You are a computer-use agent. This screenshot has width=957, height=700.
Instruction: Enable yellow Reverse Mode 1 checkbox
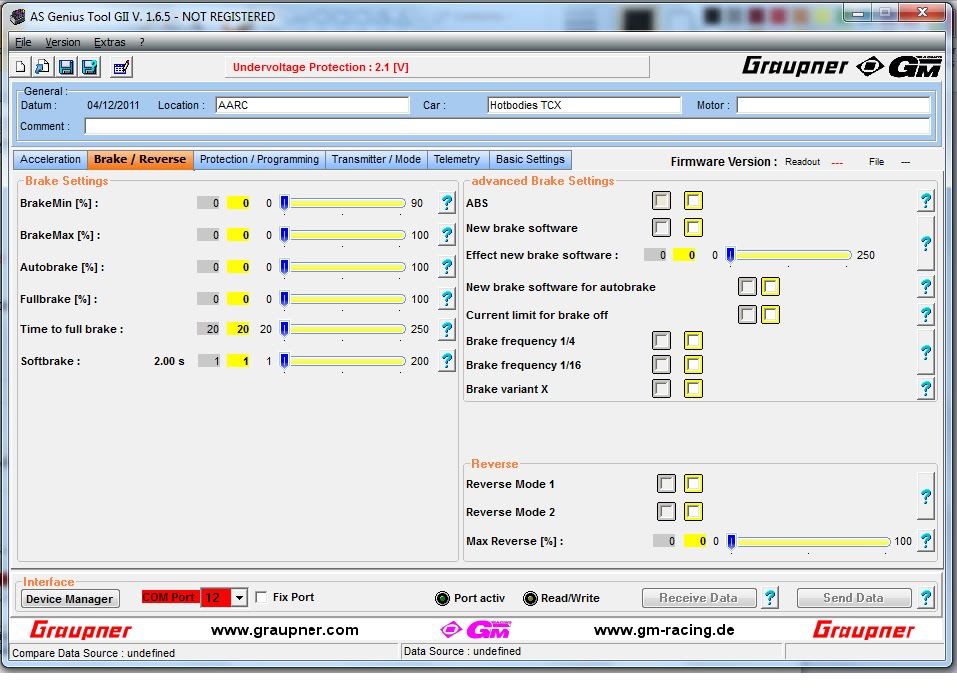pos(693,483)
